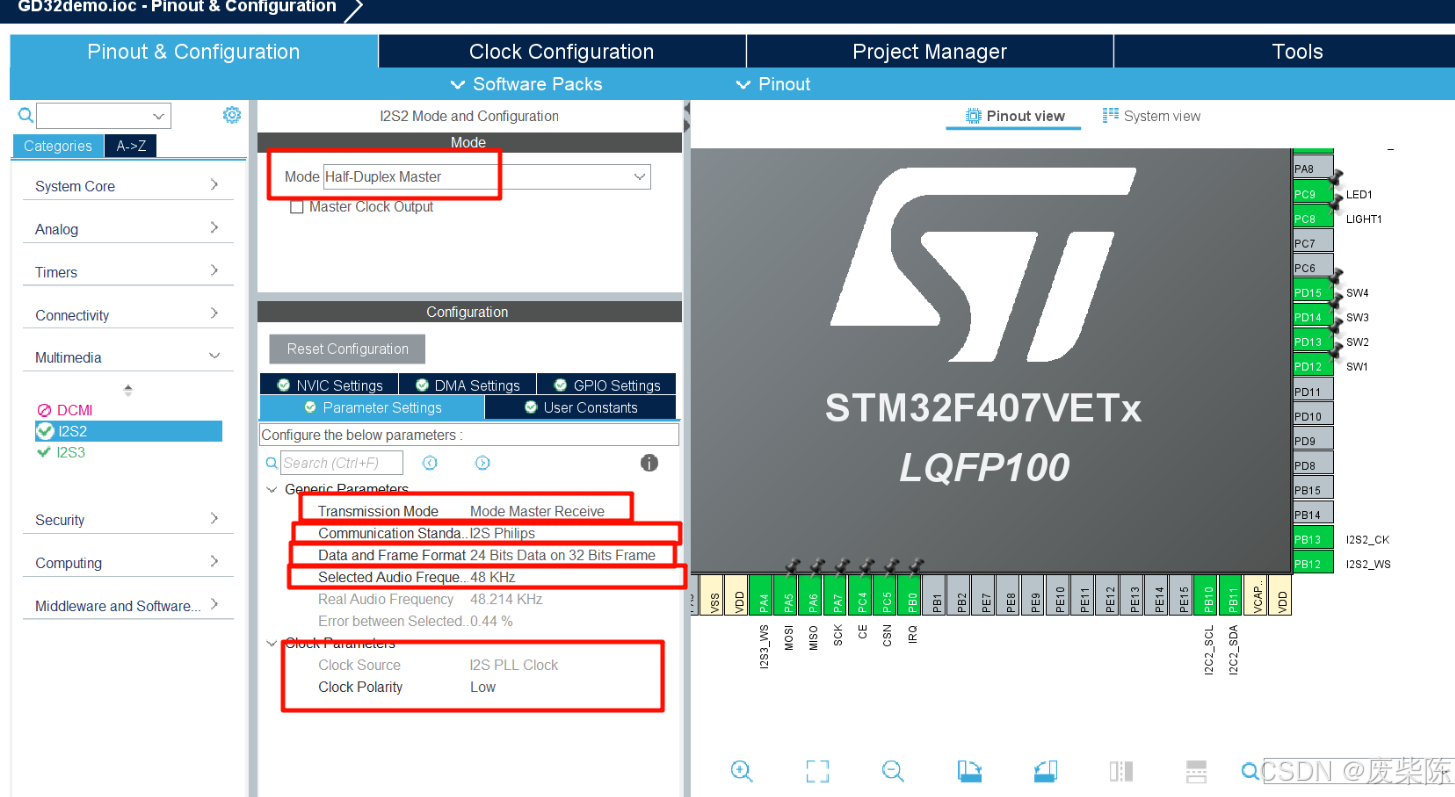Go to previous parameter search result
The width and height of the screenshot is (1455, 797).
430,463
